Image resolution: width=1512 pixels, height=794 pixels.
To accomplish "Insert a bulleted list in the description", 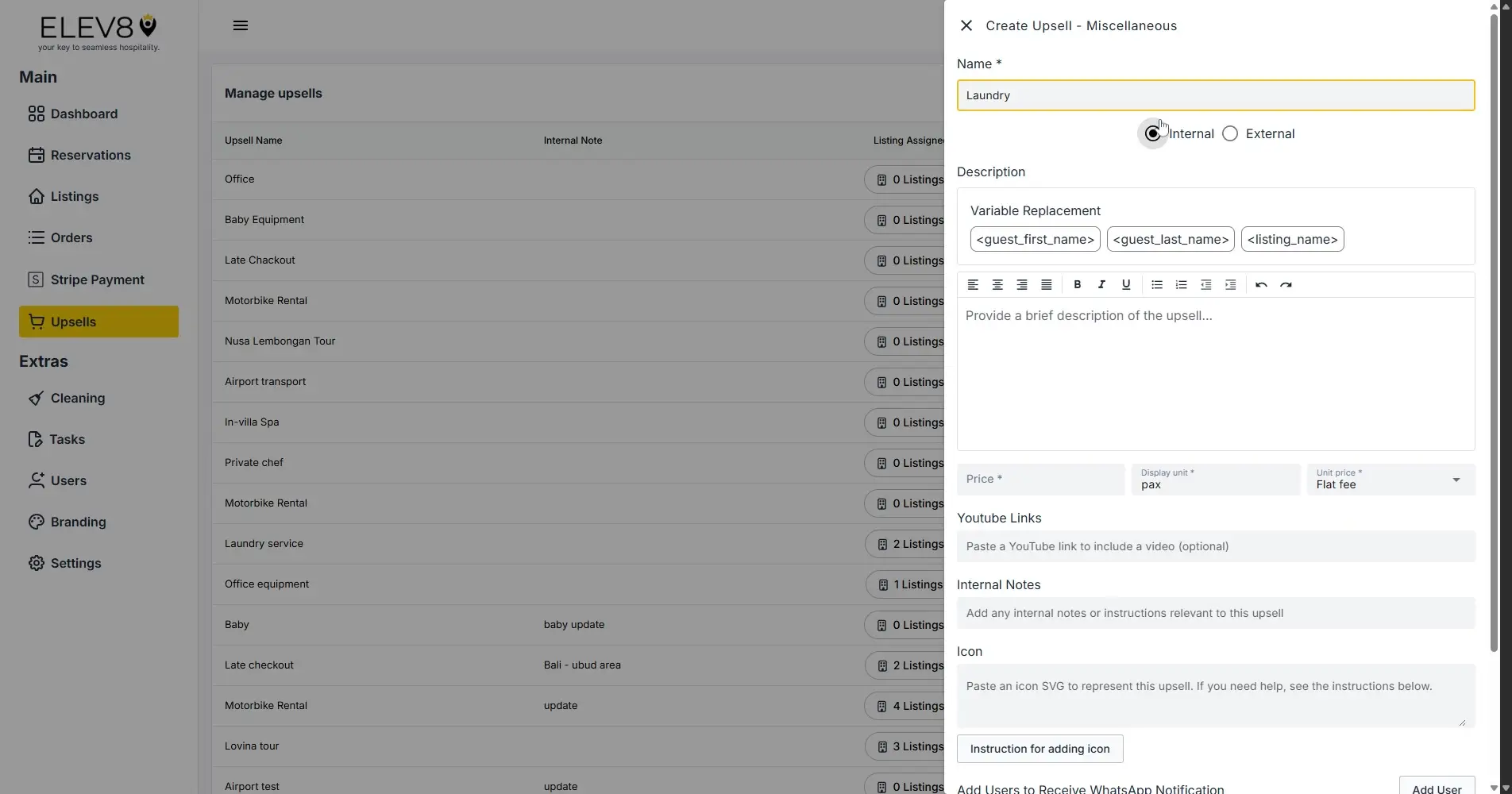I will (1156, 284).
